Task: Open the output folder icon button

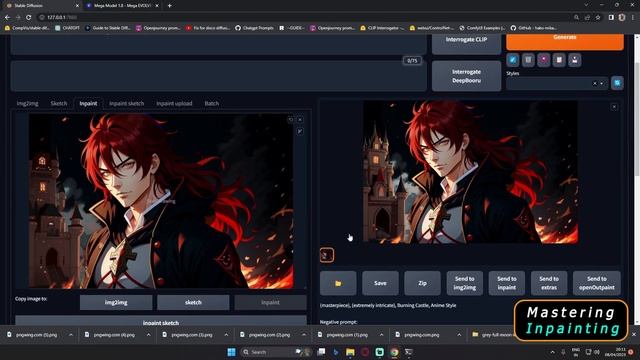Action: [x=338, y=283]
